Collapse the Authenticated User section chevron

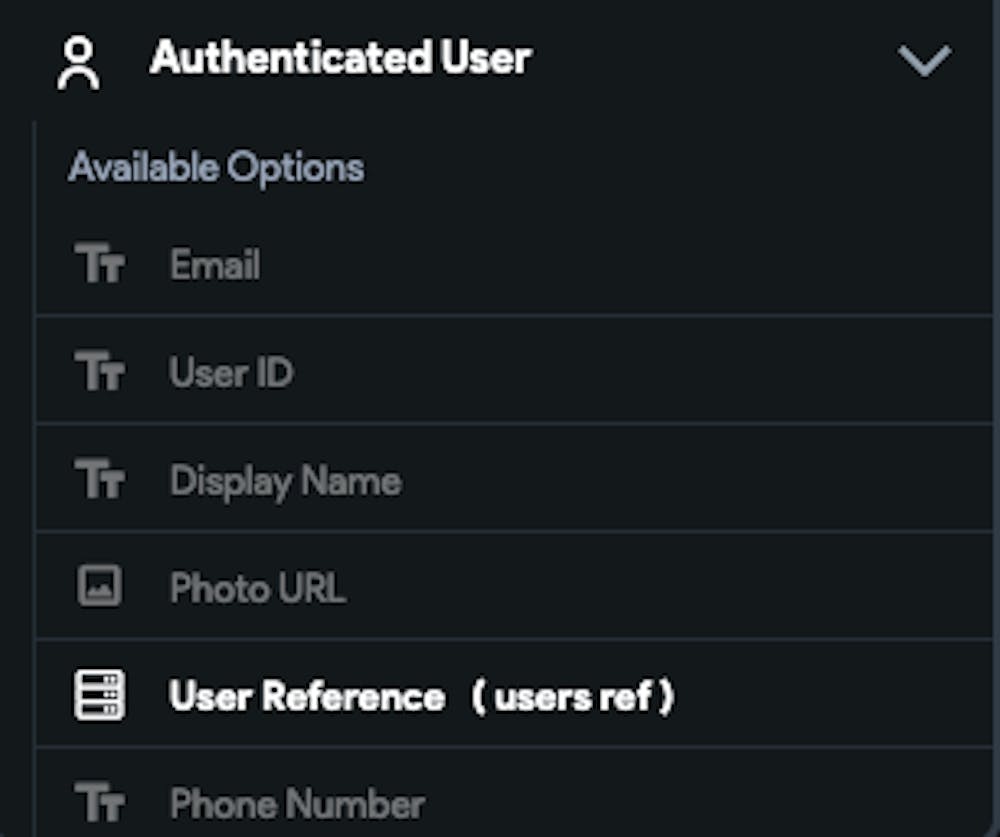click(x=924, y=61)
